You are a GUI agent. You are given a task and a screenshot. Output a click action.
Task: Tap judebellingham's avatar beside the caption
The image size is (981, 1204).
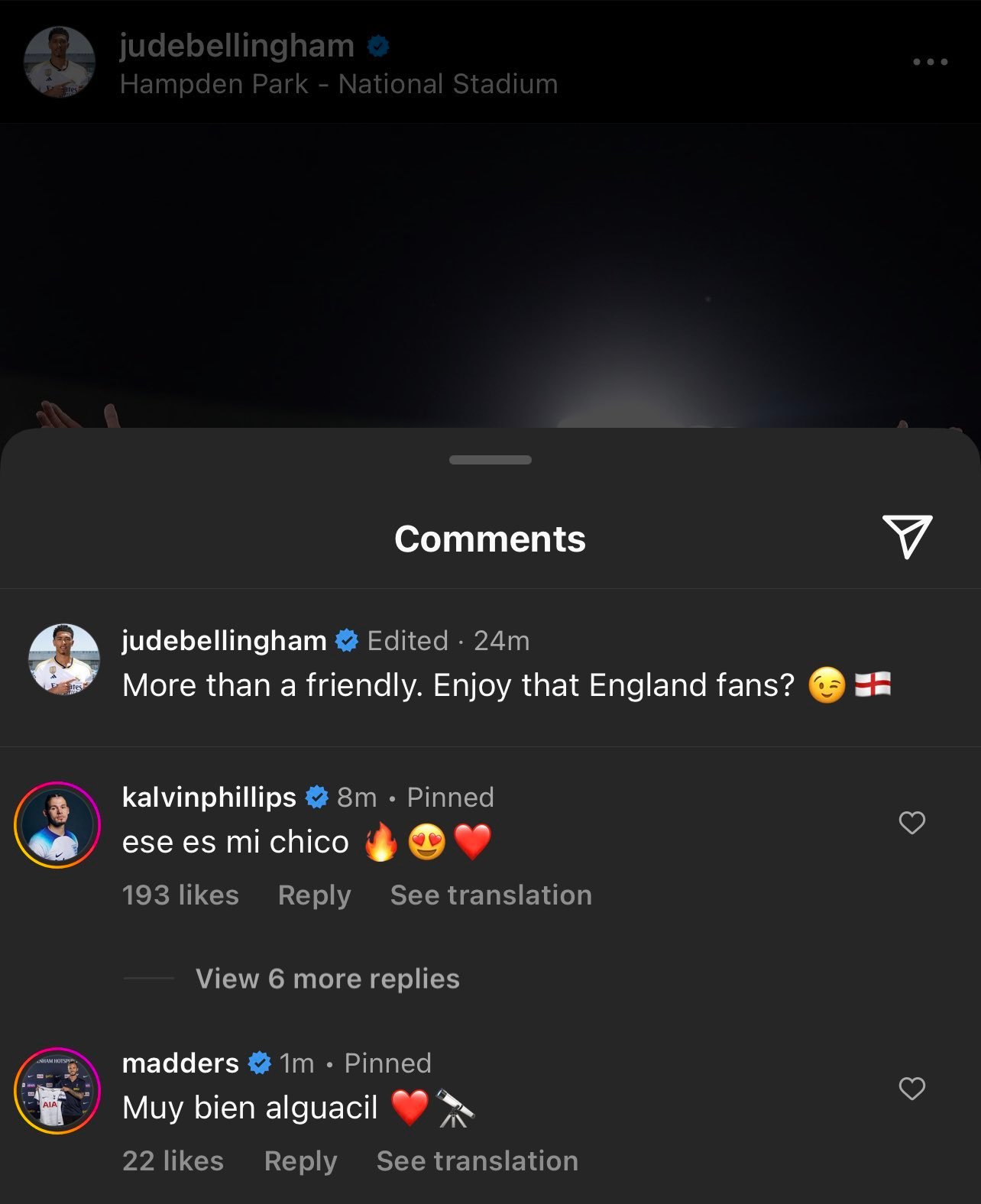click(x=64, y=659)
